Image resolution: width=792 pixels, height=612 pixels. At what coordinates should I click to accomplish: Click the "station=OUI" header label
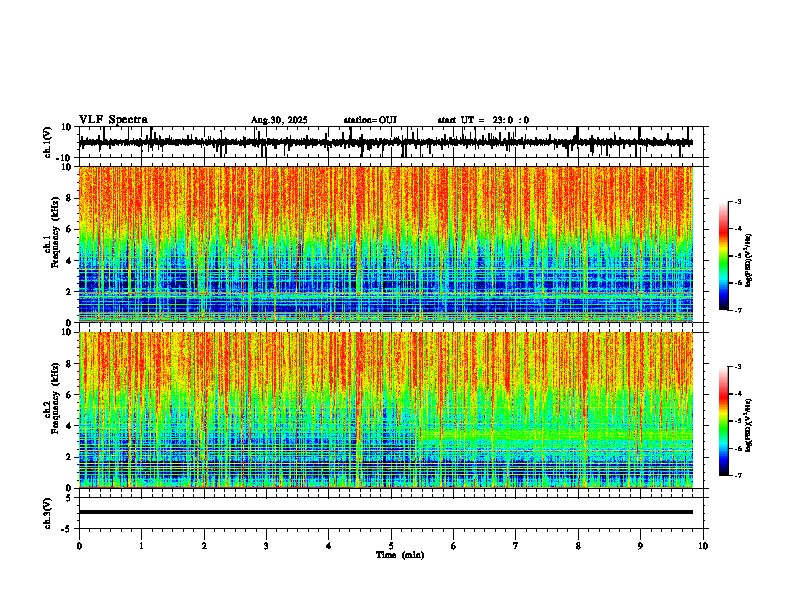(x=370, y=120)
